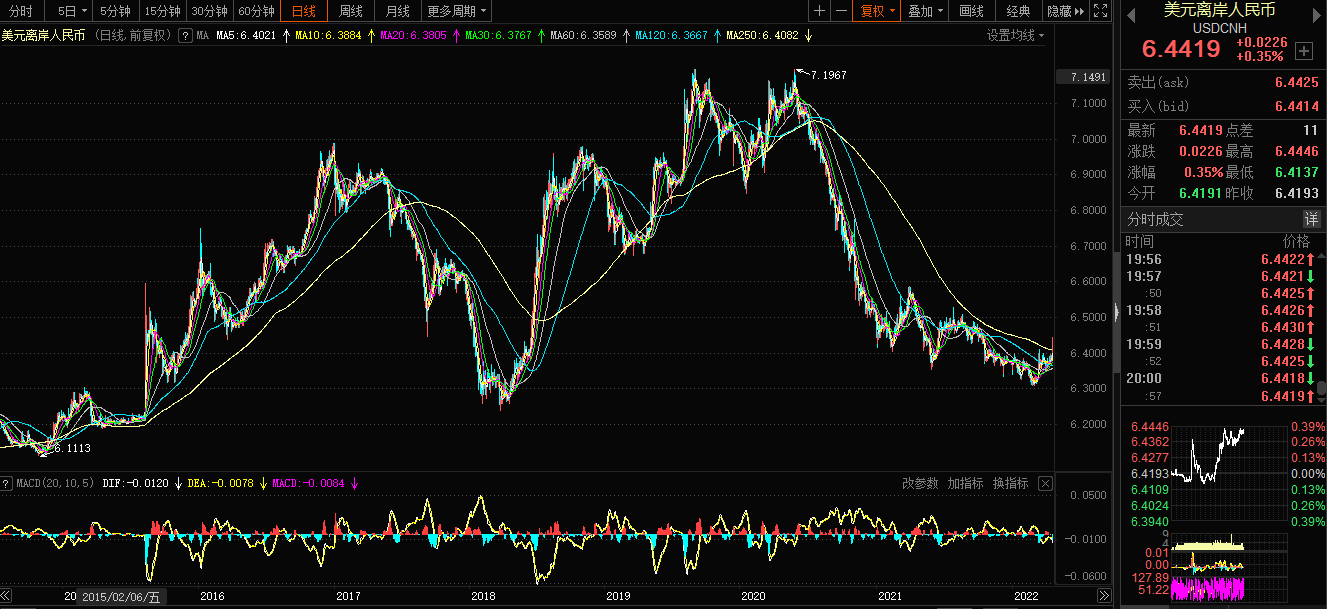The width and height of the screenshot is (1327, 609).
Task: Click the MA250:6.4082 indicator value
Action: tap(763, 36)
